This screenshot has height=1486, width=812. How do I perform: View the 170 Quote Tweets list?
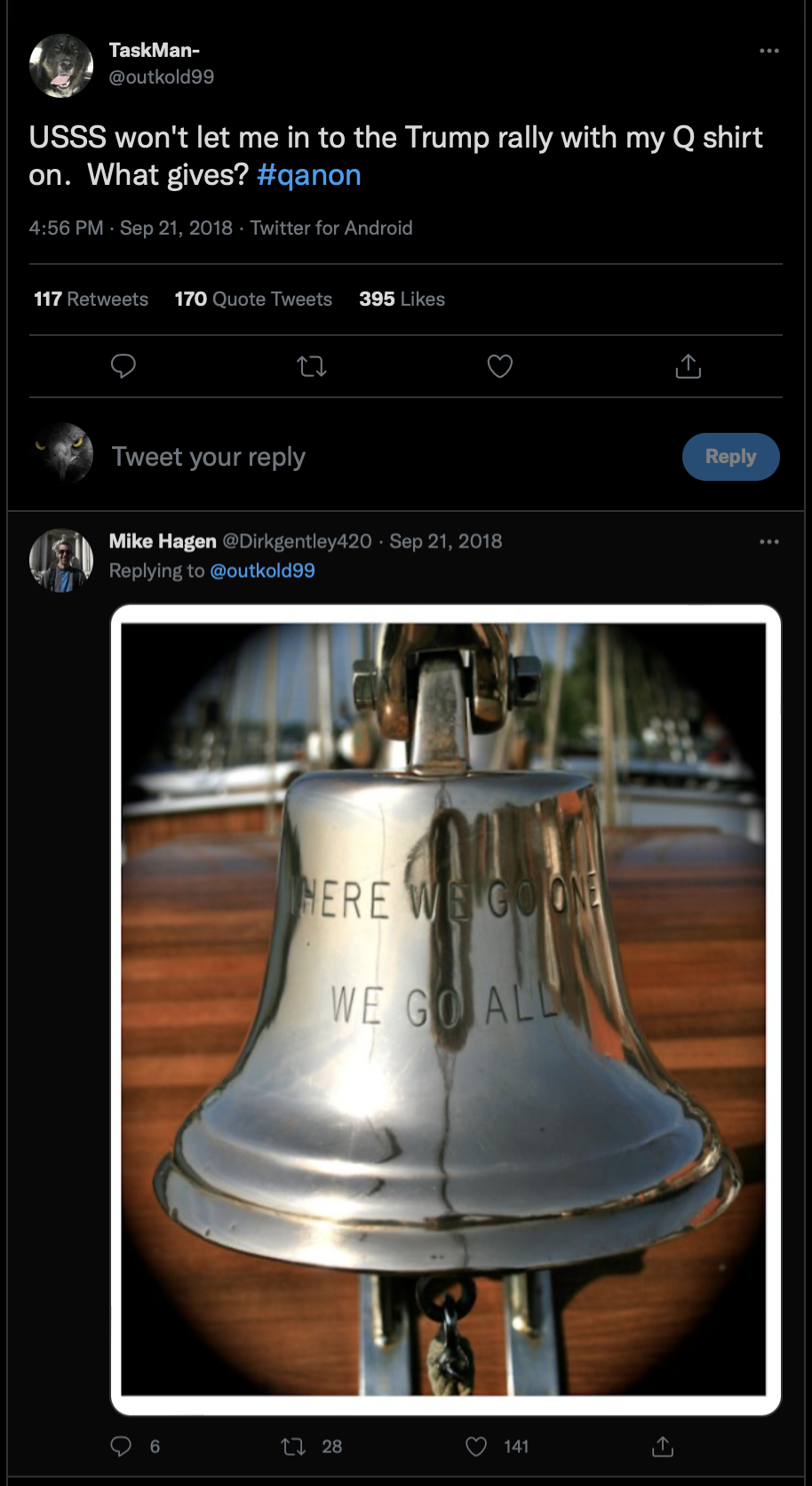point(253,299)
